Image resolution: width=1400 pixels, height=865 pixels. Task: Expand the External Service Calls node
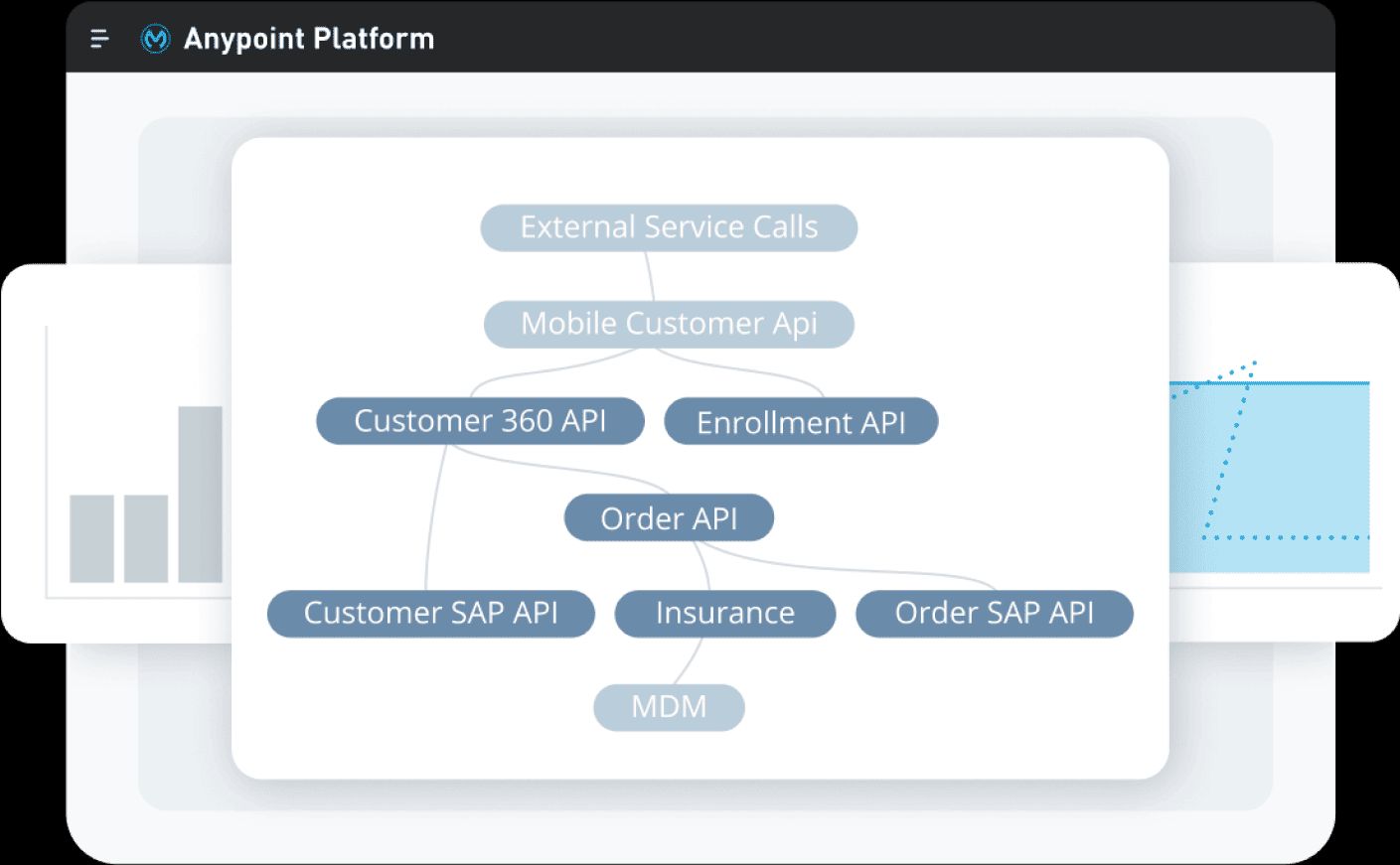click(x=669, y=227)
